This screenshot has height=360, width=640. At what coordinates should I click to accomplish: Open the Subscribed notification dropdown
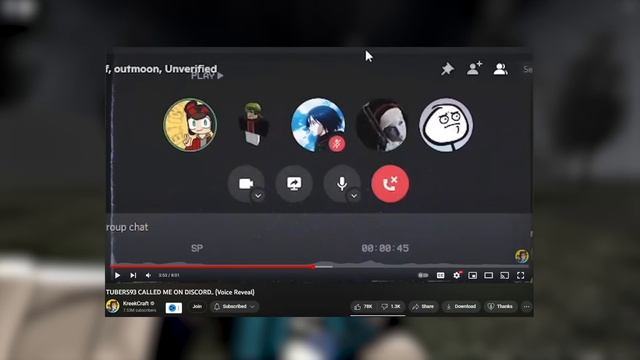point(234,306)
